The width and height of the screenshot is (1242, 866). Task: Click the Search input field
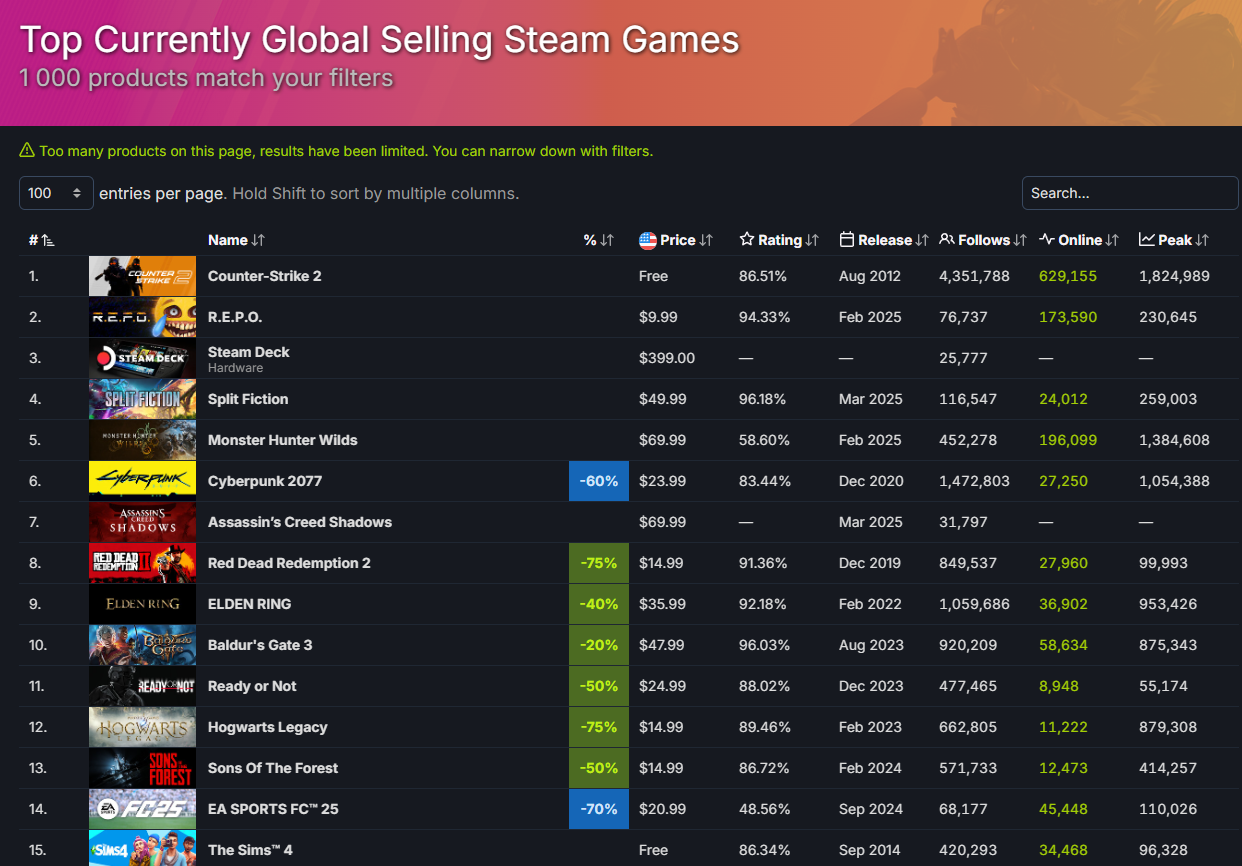coord(1129,193)
